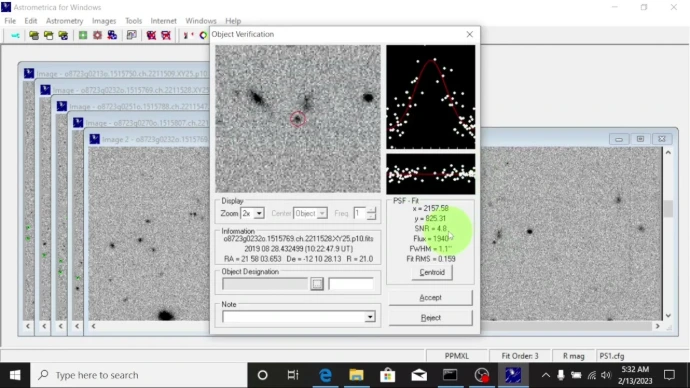Click the browse icon beside Object Designation

(x=317, y=284)
